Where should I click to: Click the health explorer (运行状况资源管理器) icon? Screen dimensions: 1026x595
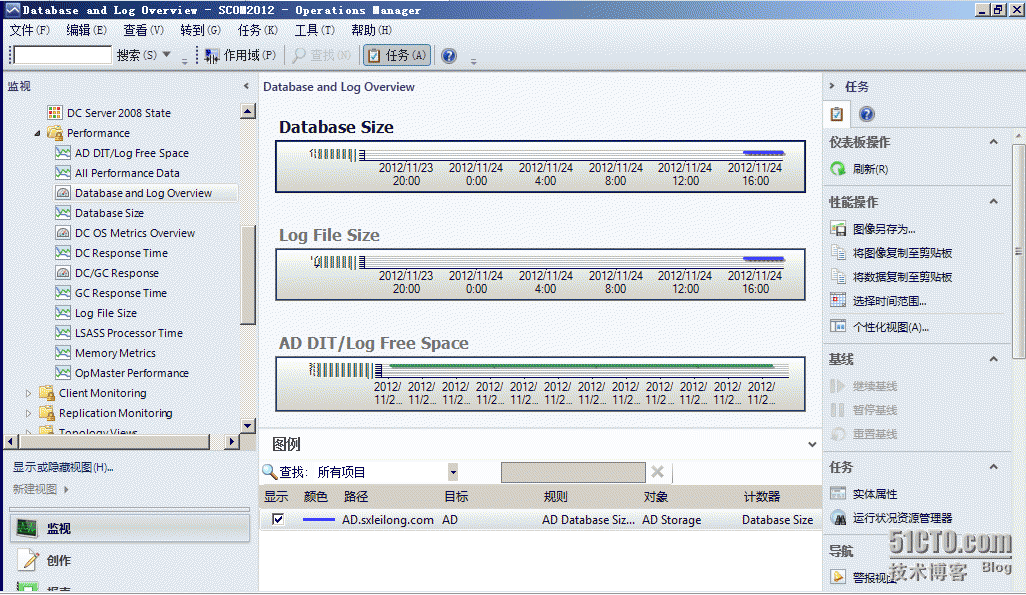point(838,518)
